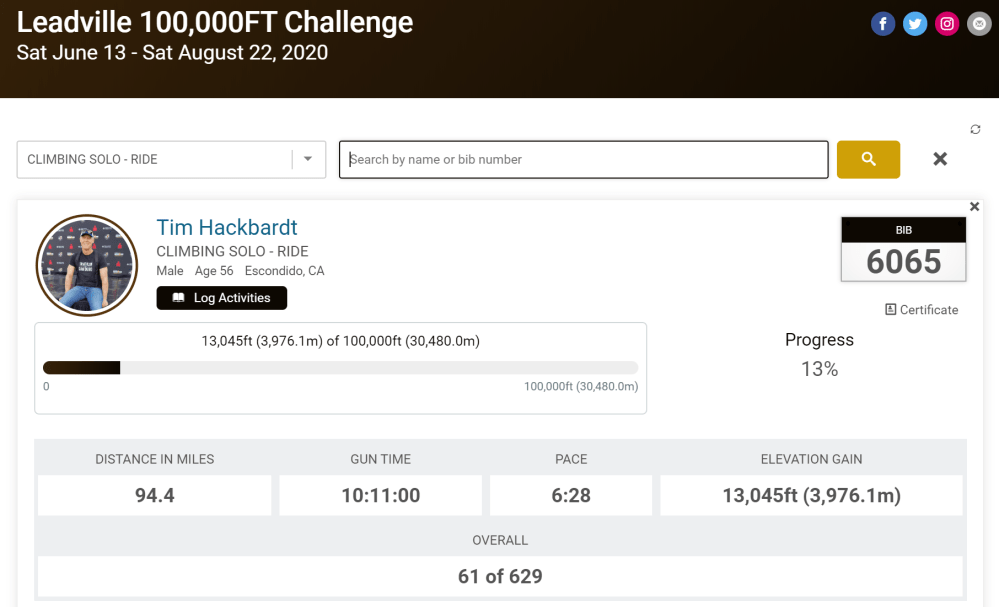
Task: Click Tim Hackbardt's profile photo
Action: [87, 265]
